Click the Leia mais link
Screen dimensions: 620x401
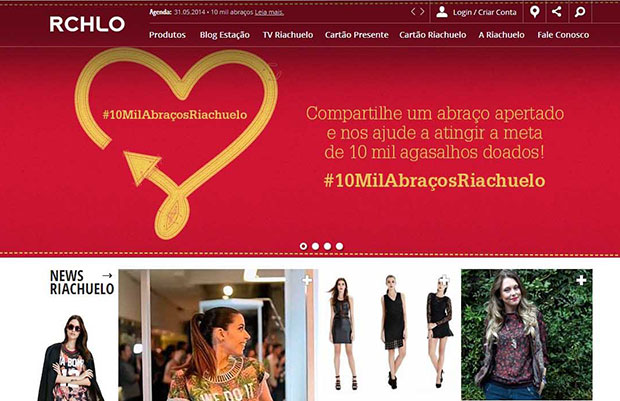coord(269,12)
